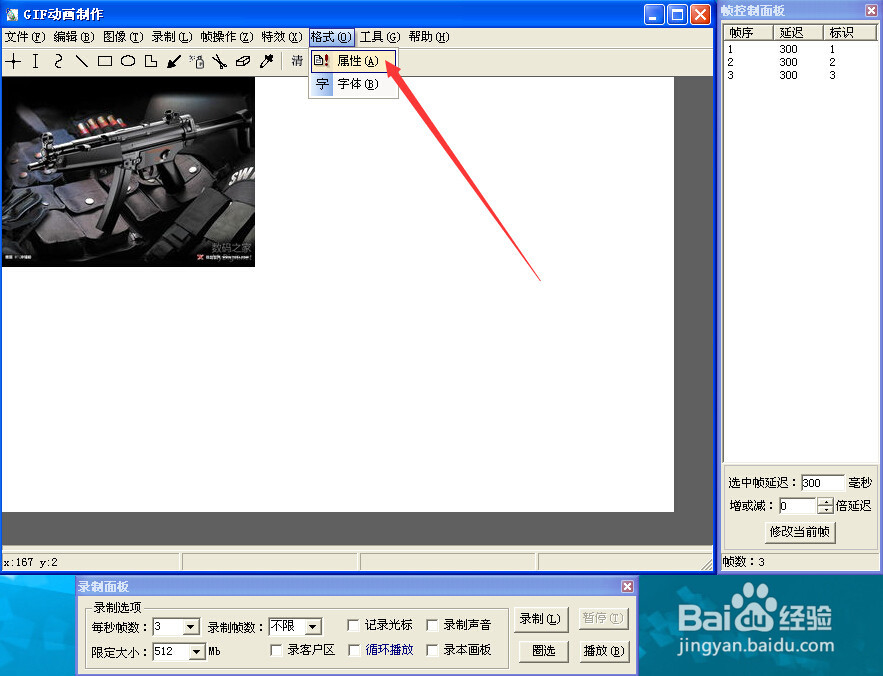Select the eyedropper color picker tool

(x=266, y=61)
